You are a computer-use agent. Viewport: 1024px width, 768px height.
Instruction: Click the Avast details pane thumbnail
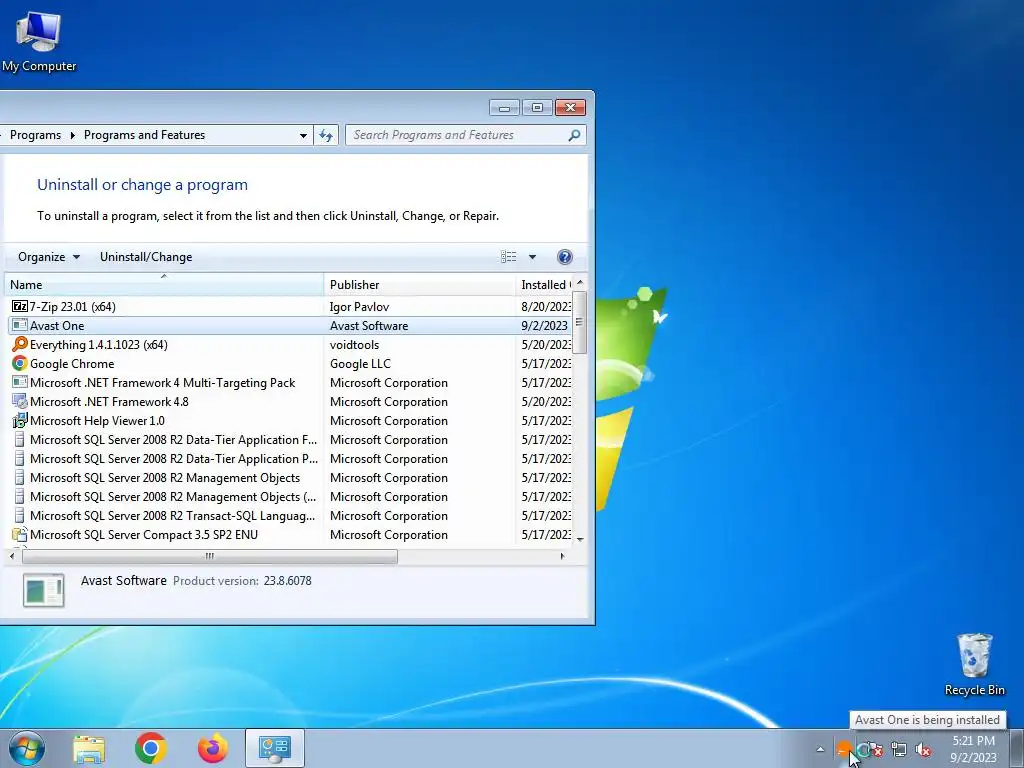44,590
